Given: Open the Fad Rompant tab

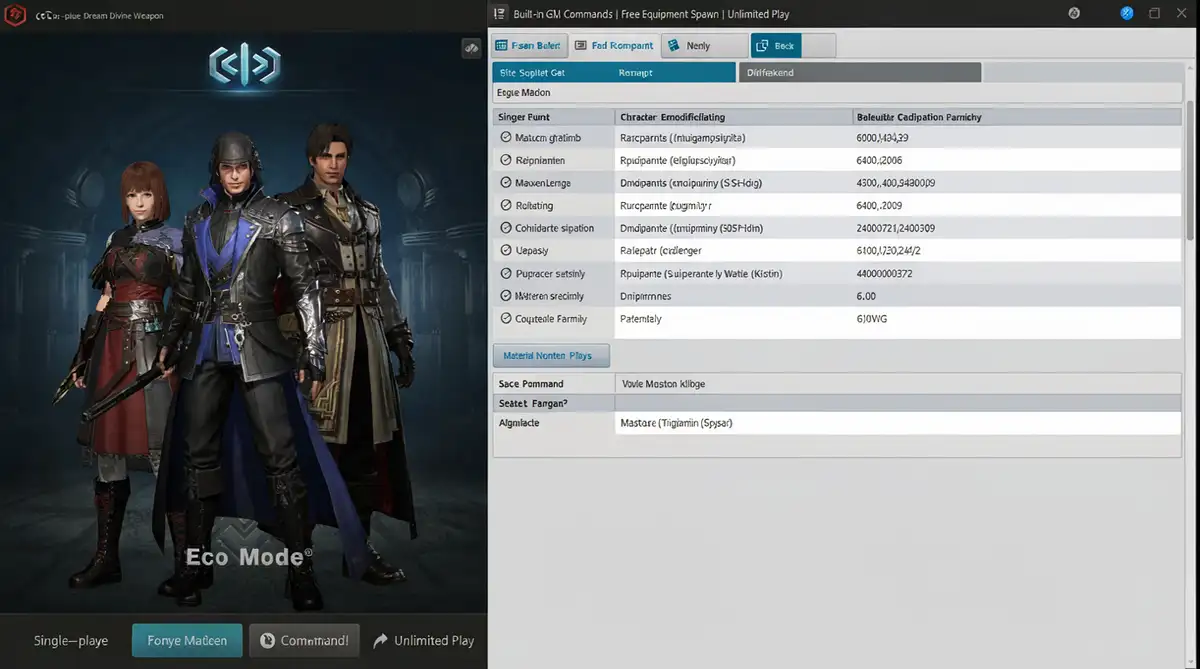Looking at the screenshot, I should point(615,46).
